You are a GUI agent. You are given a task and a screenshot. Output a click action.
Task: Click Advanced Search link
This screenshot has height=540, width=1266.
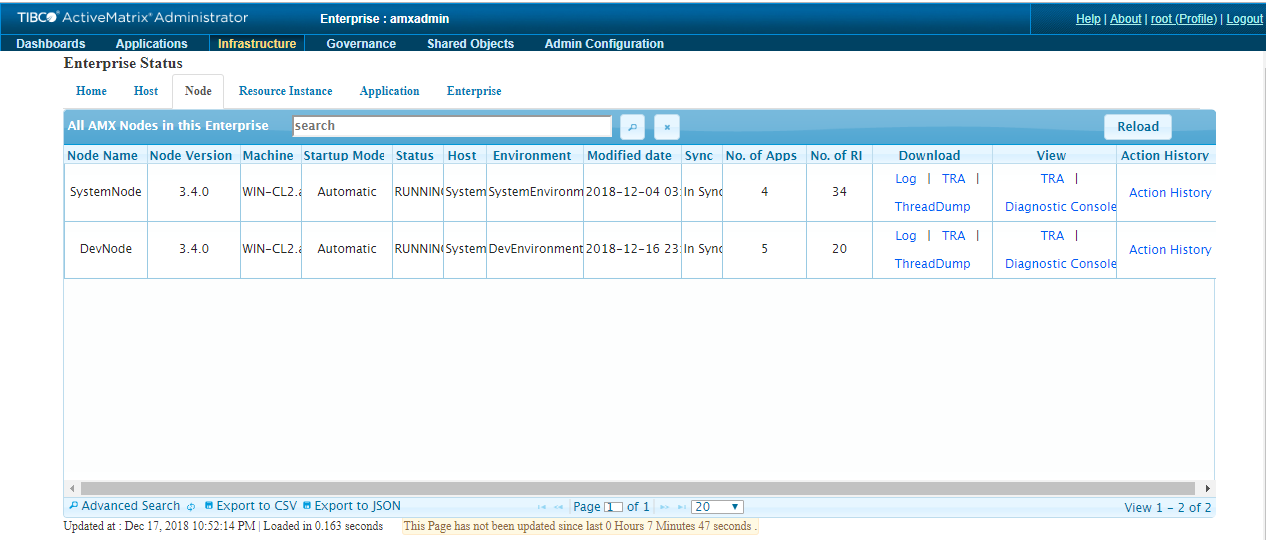click(x=125, y=506)
